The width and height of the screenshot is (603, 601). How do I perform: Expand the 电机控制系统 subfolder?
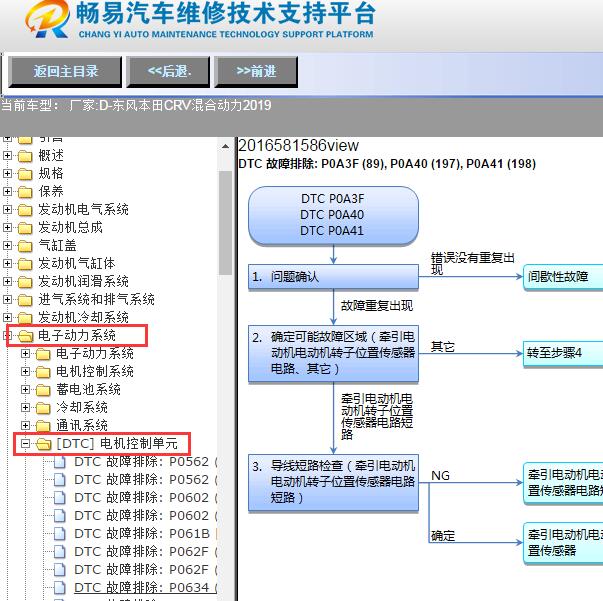[25, 371]
